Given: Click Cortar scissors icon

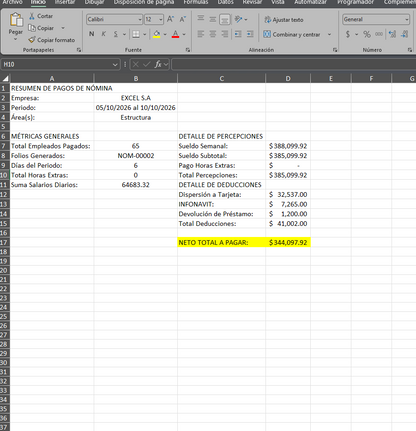Looking at the screenshot, I should pyautogui.click(x=32, y=16).
